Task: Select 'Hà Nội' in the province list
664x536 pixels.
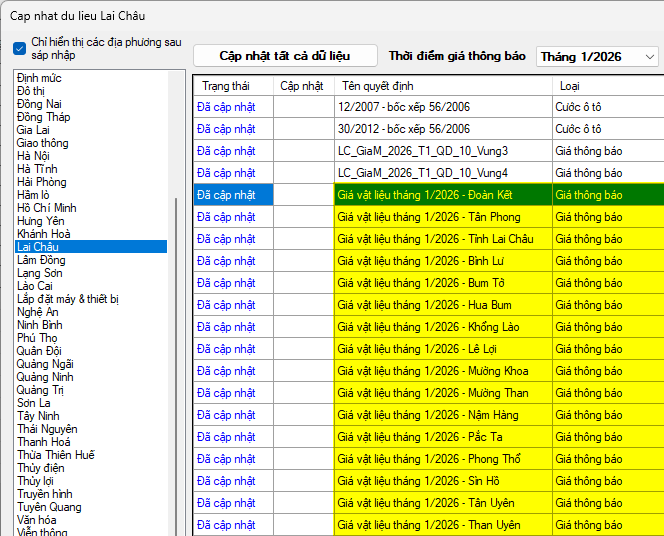Action: (x=33, y=156)
